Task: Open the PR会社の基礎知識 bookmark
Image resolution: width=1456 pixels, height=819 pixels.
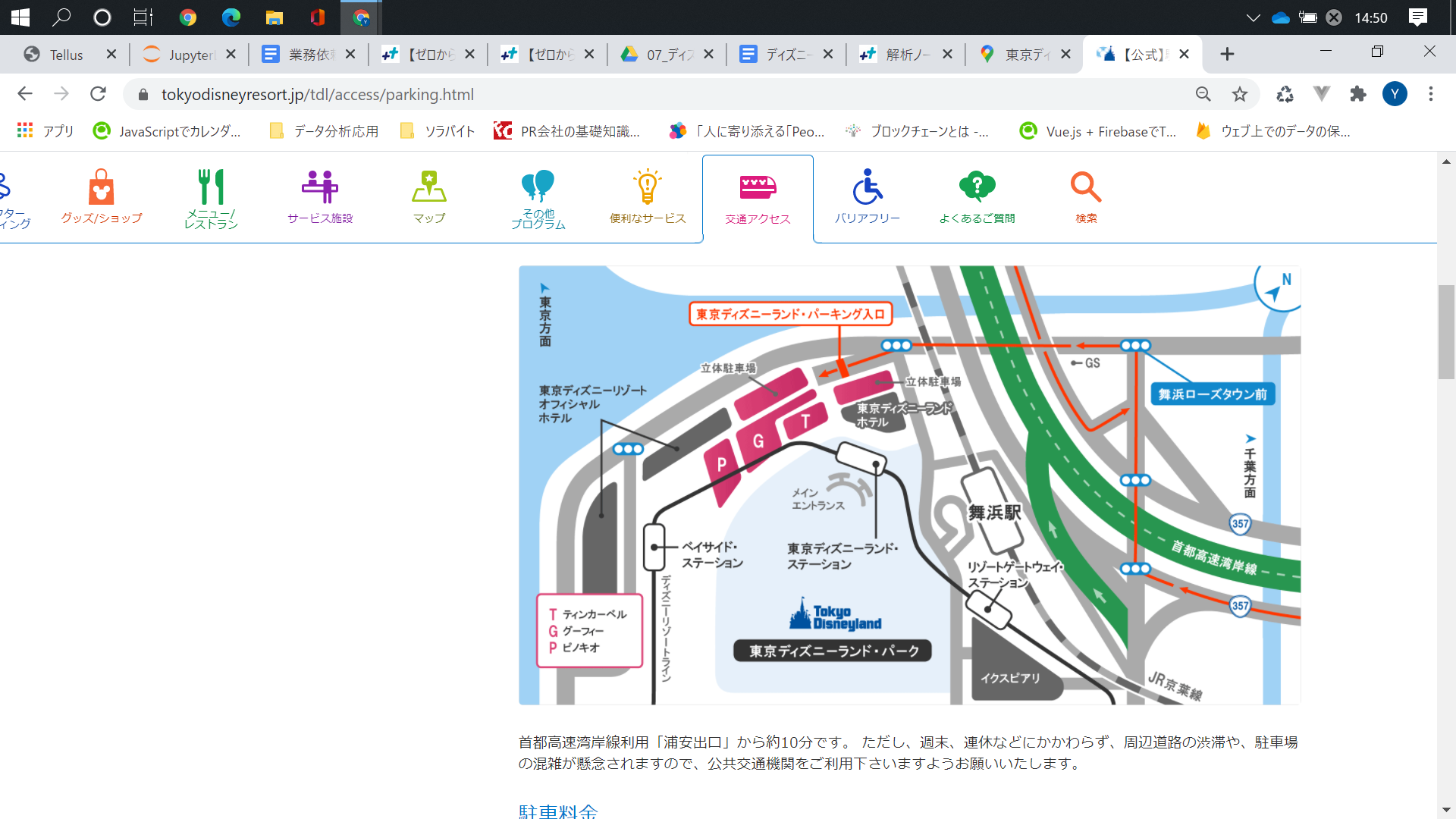Action: point(566,131)
